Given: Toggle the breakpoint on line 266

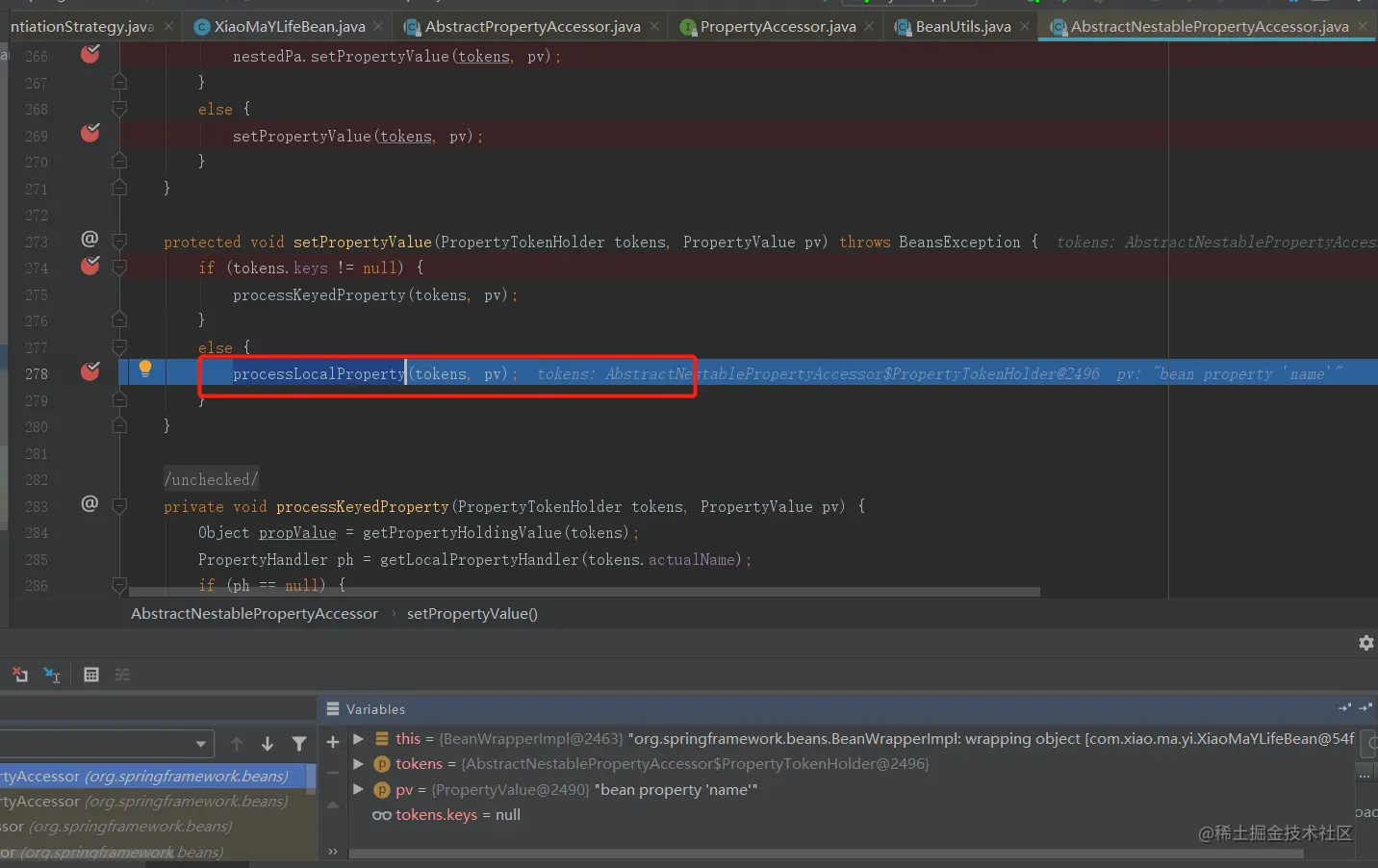Looking at the screenshot, I should (x=90, y=55).
